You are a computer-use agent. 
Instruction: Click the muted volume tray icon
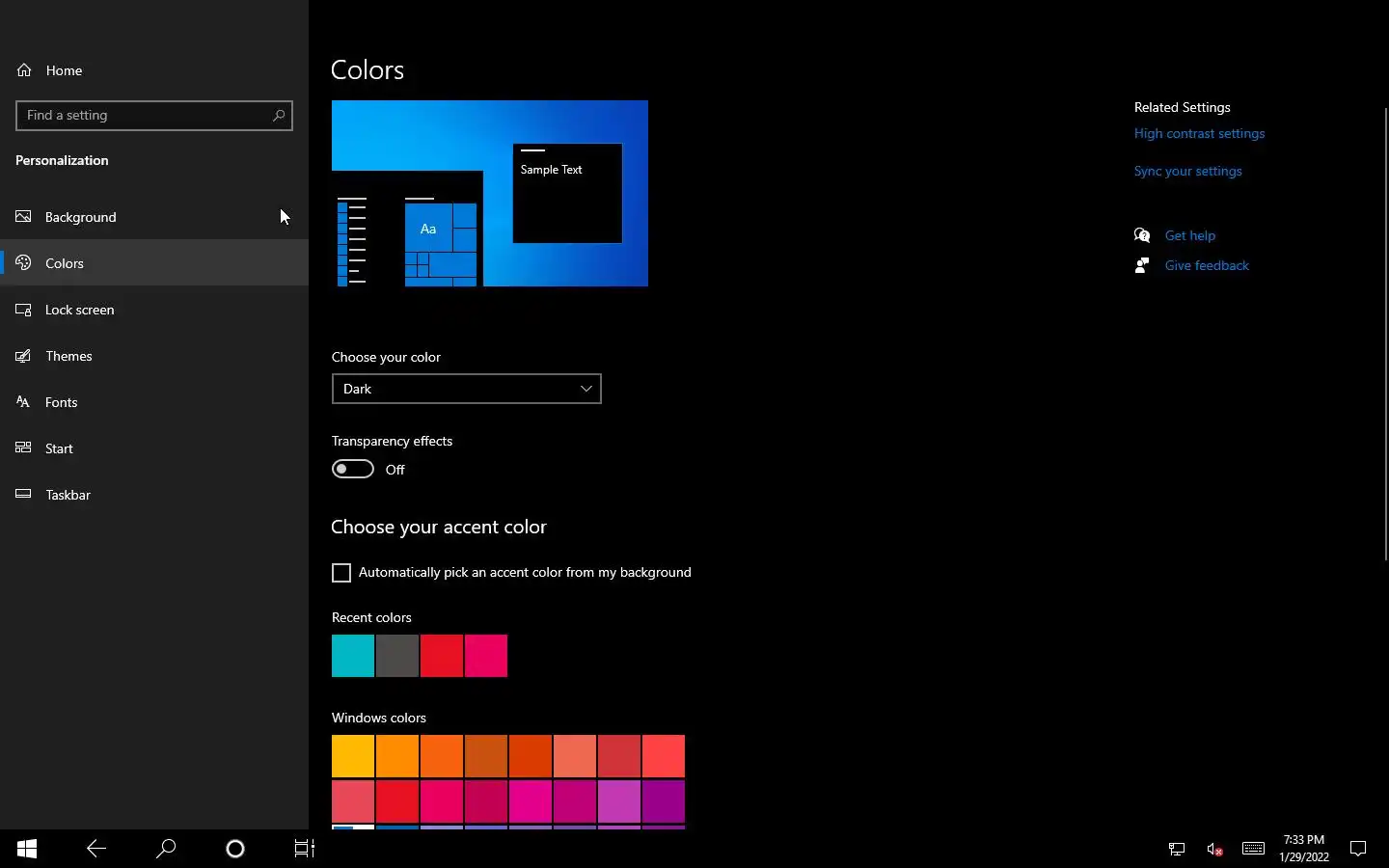pyautogui.click(x=1215, y=850)
